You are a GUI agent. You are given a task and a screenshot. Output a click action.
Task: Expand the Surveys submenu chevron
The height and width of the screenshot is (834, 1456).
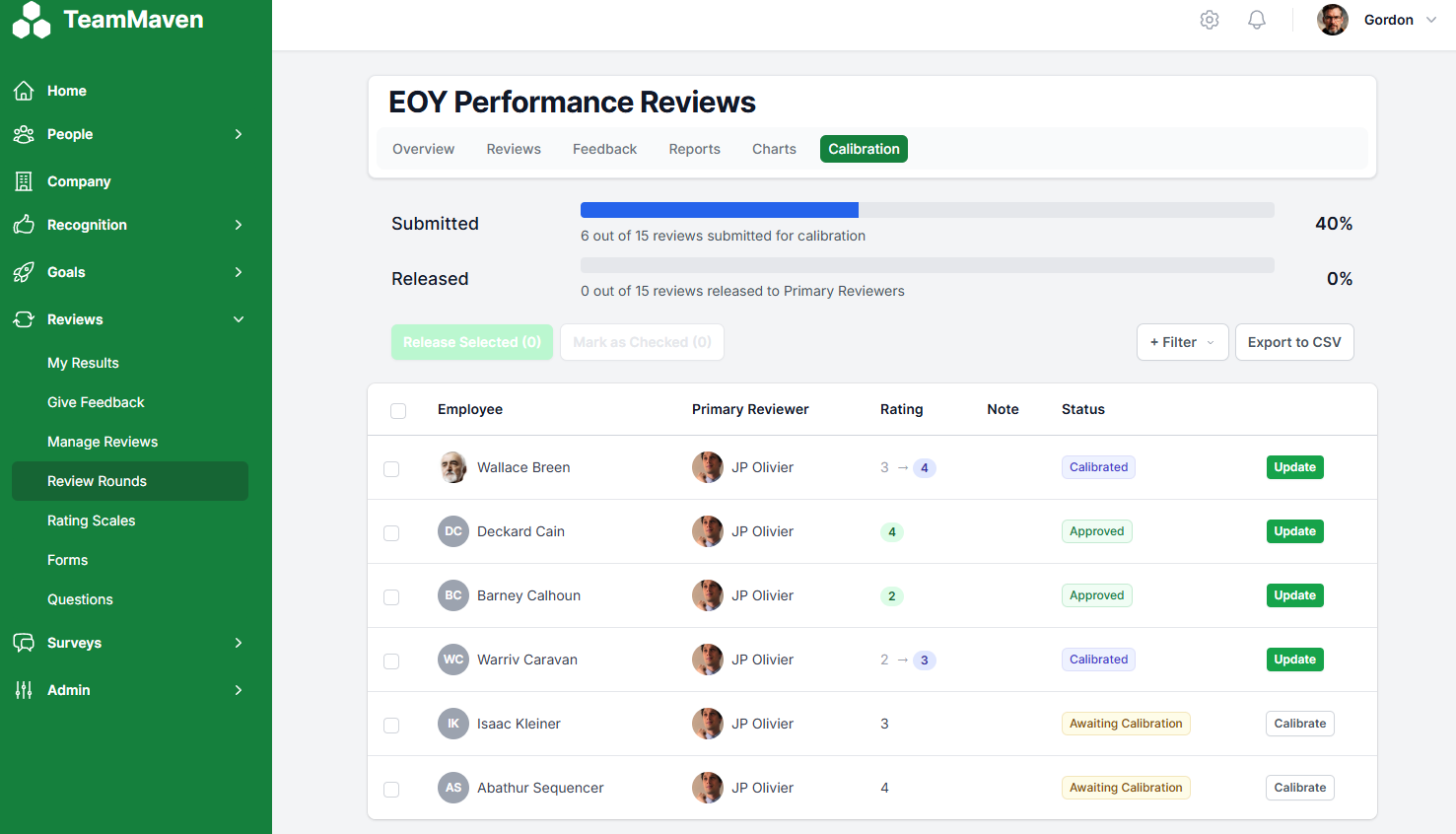239,643
